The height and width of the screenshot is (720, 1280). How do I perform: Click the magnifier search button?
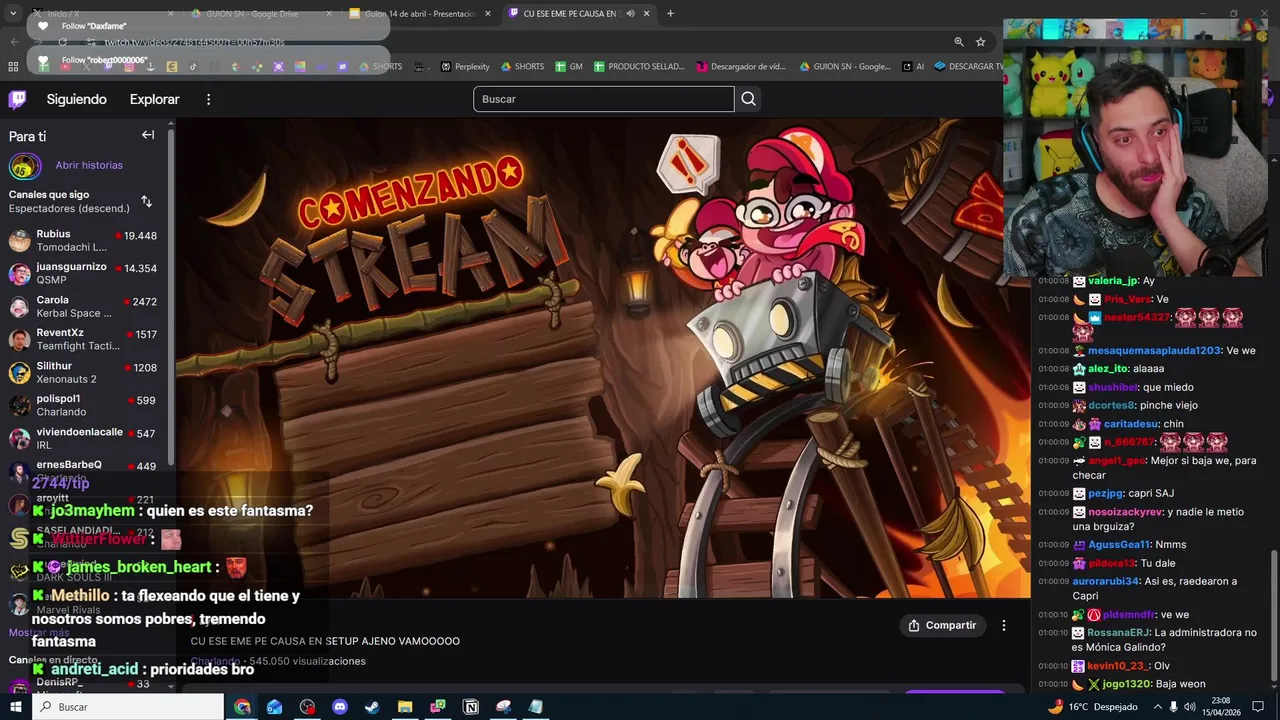point(748,99)
